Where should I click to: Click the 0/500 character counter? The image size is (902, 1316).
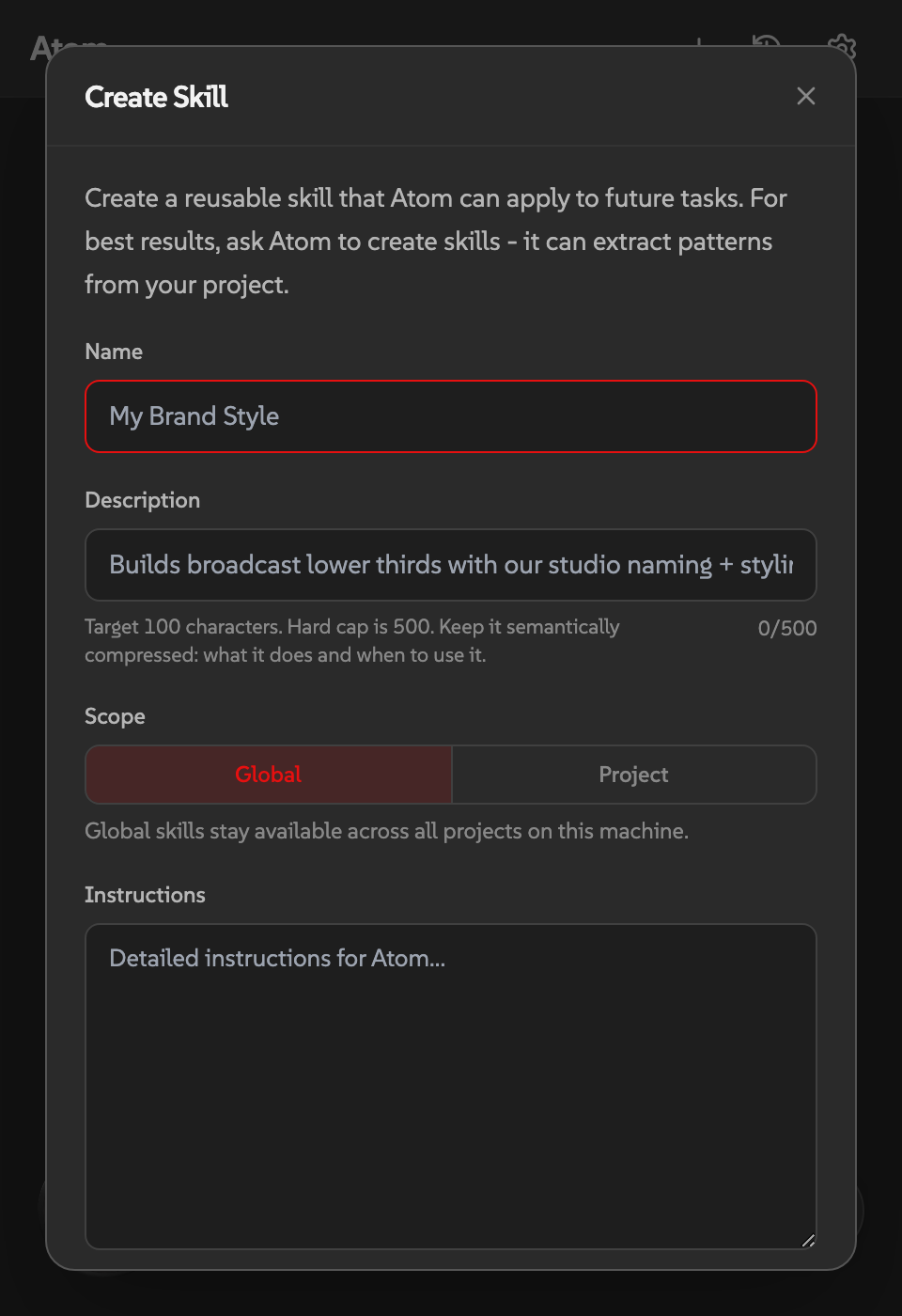click(x=787, y=628)
